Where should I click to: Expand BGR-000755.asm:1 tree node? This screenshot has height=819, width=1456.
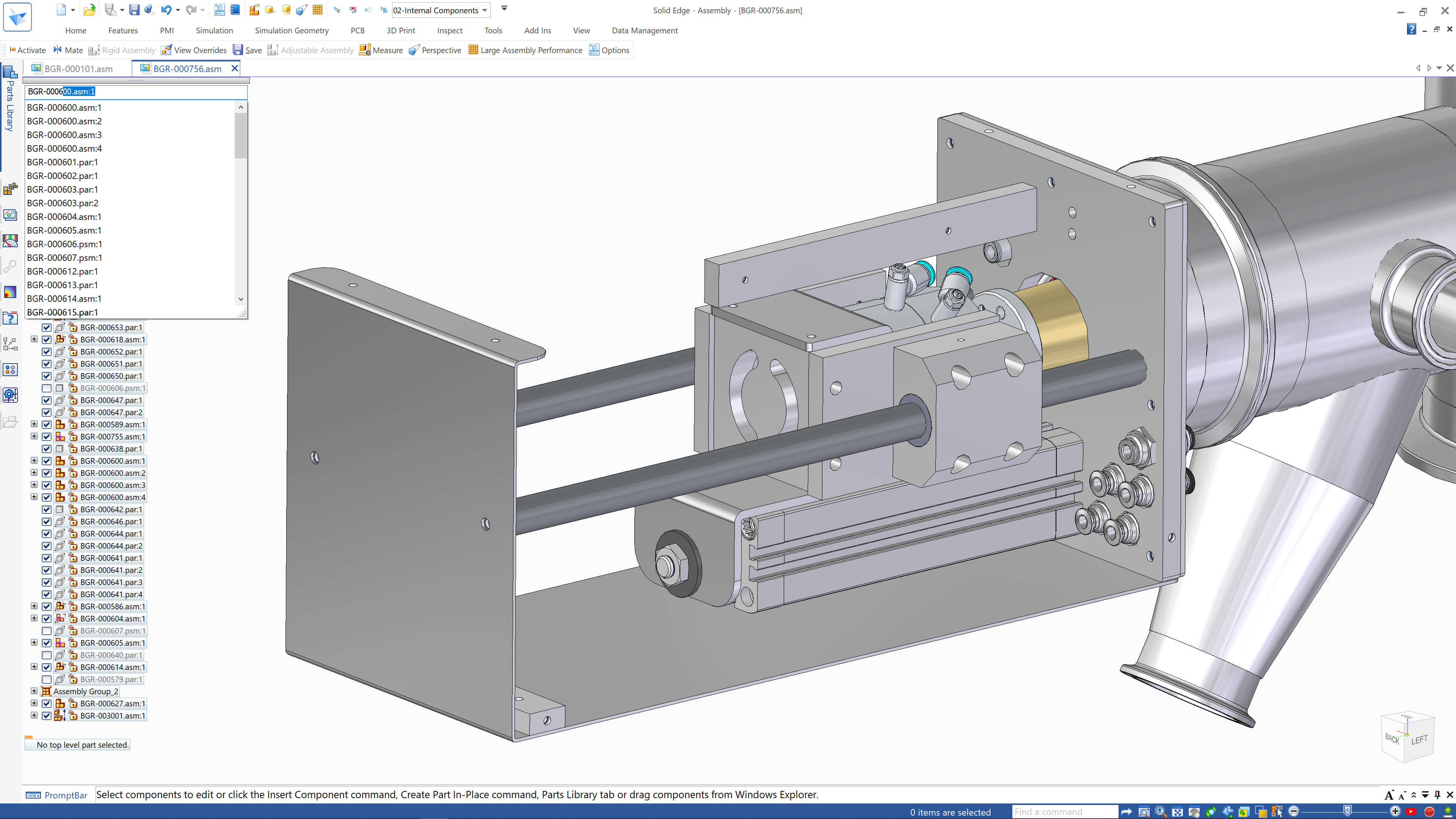click(x=34, y=436)
